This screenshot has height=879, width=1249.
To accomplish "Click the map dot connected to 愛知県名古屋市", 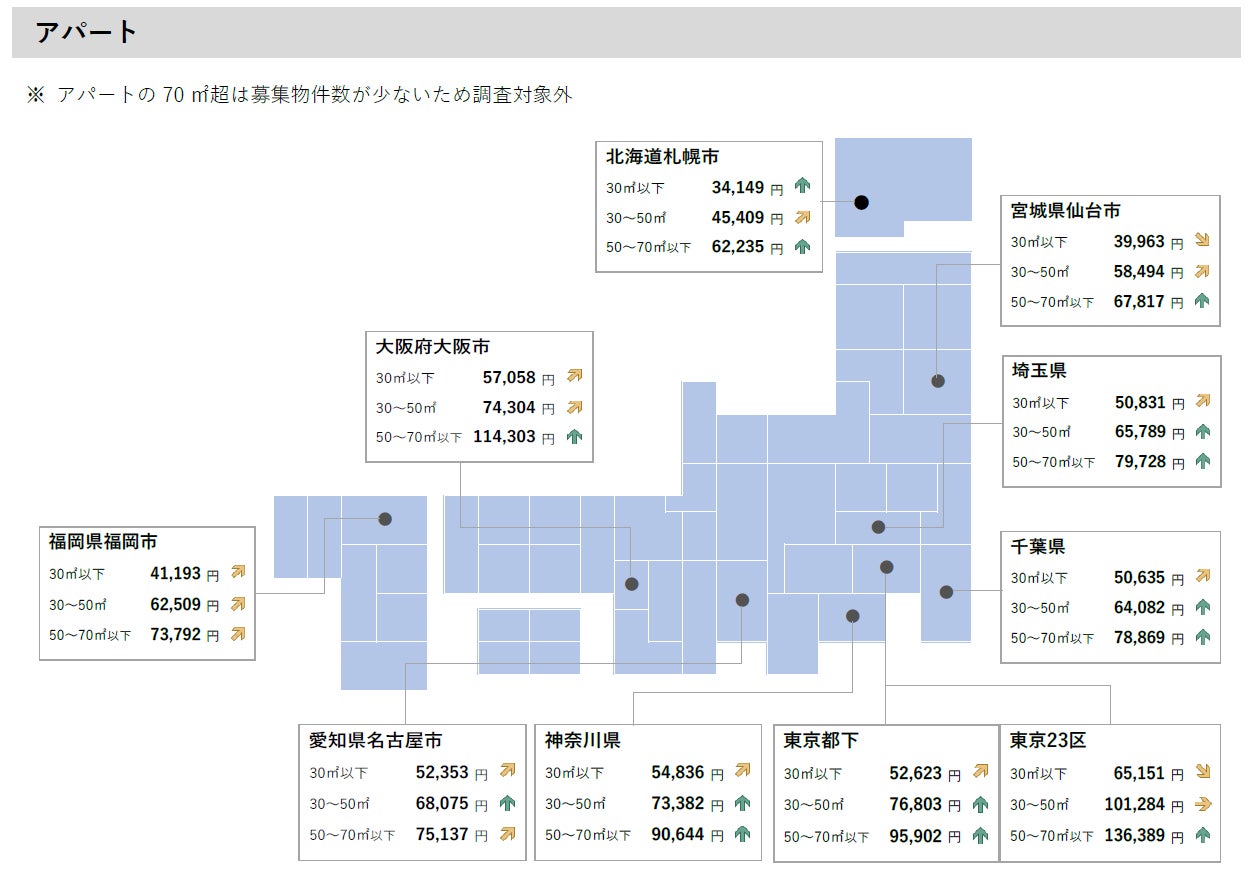I will click(742, 600).
